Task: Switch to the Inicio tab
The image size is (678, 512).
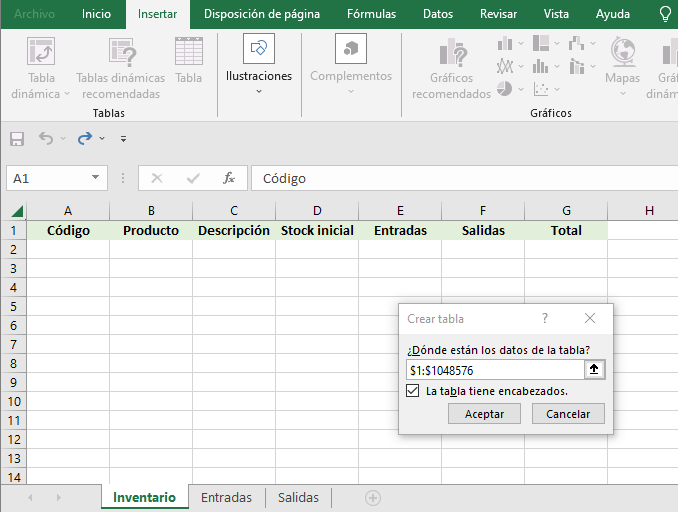Action: point(96,14)
